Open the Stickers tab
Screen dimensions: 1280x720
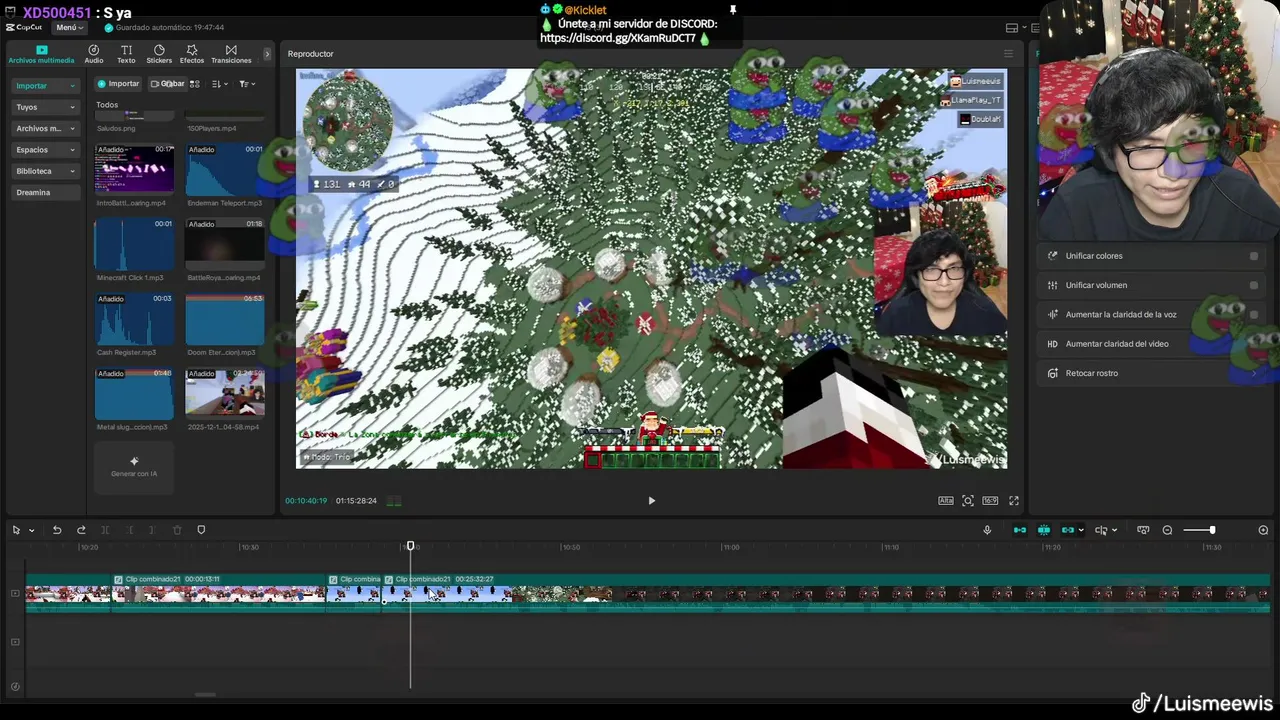point(159,54)
